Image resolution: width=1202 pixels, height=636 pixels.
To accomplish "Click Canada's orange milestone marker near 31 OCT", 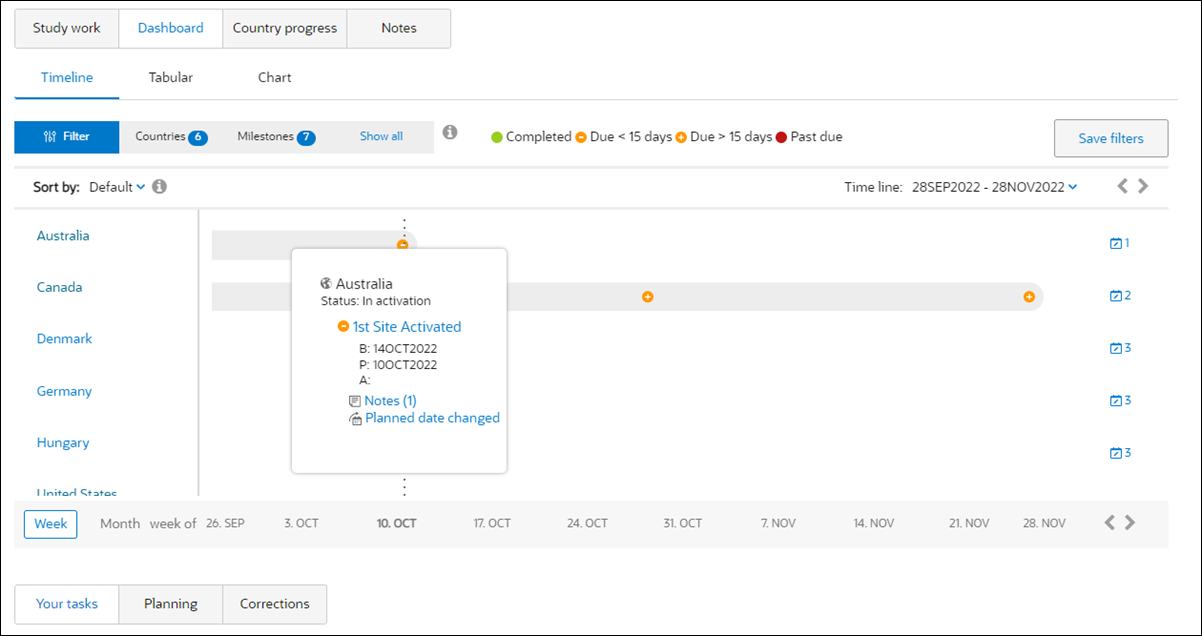I will pyautogui.click(x=647, y=296).
